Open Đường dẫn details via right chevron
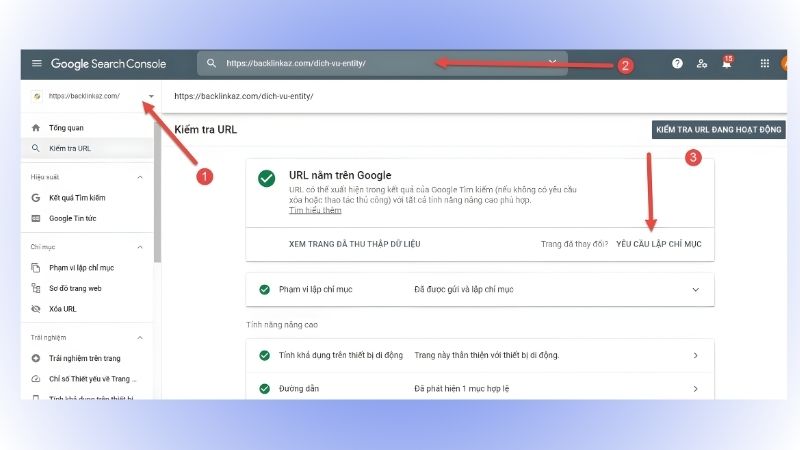Screen dimensions: 800x450 (695, 389)
